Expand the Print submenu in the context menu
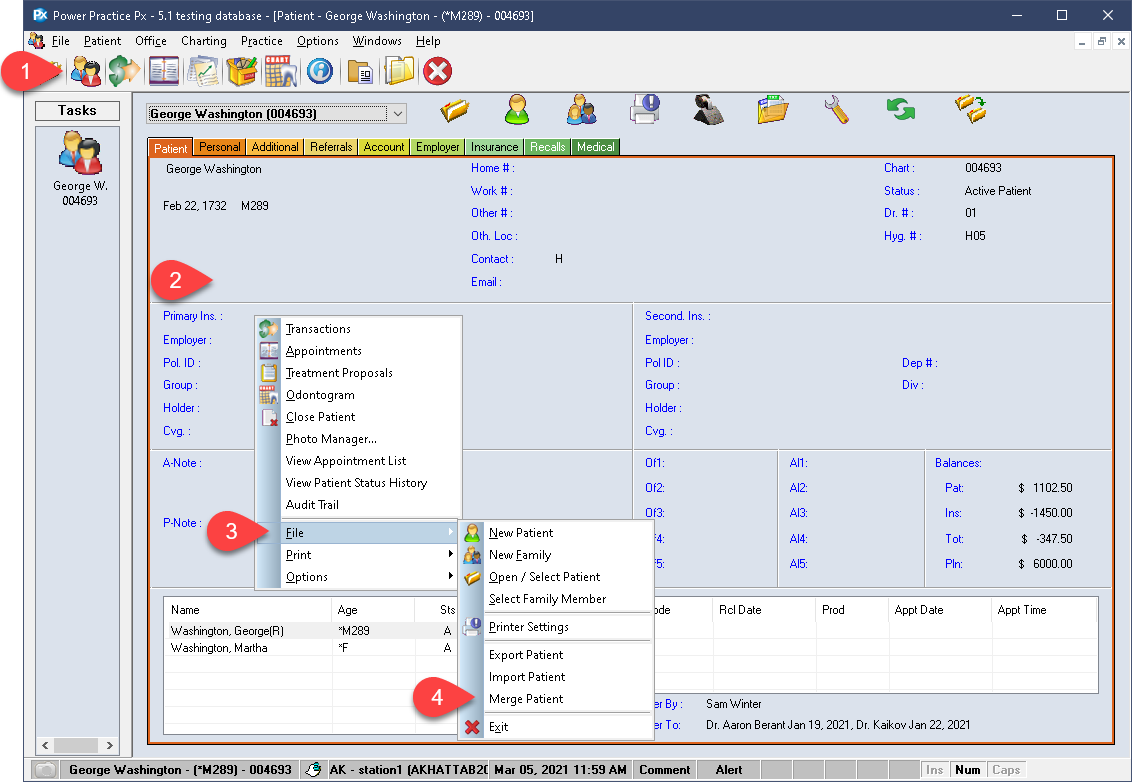The width and height of the screenshot is (1132, 782). click(359, 555)
